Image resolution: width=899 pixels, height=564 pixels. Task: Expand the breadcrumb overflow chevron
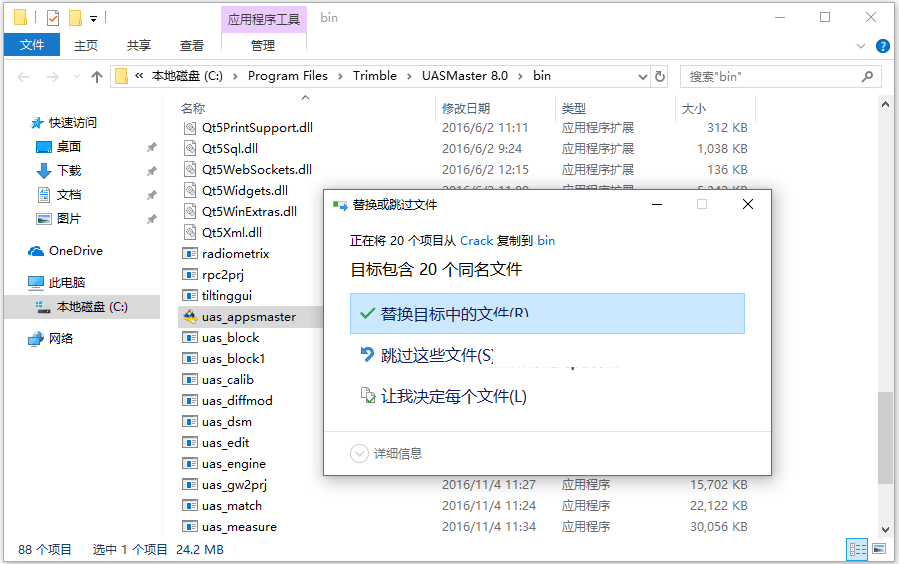click(139, 76)
